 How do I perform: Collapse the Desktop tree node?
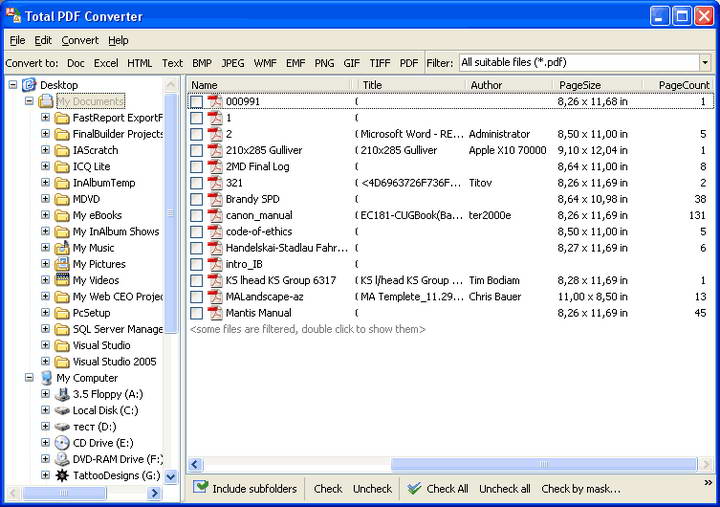point(13,85)
